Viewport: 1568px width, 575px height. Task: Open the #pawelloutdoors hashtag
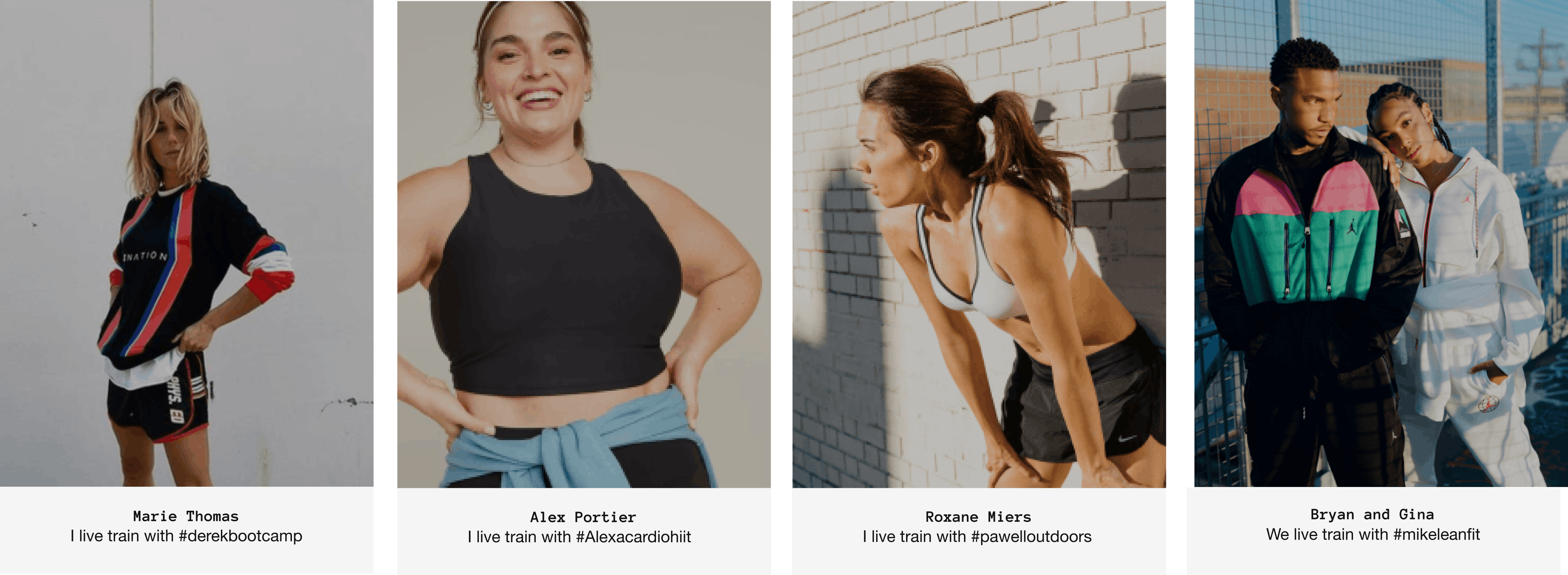tap(1031, 537)
